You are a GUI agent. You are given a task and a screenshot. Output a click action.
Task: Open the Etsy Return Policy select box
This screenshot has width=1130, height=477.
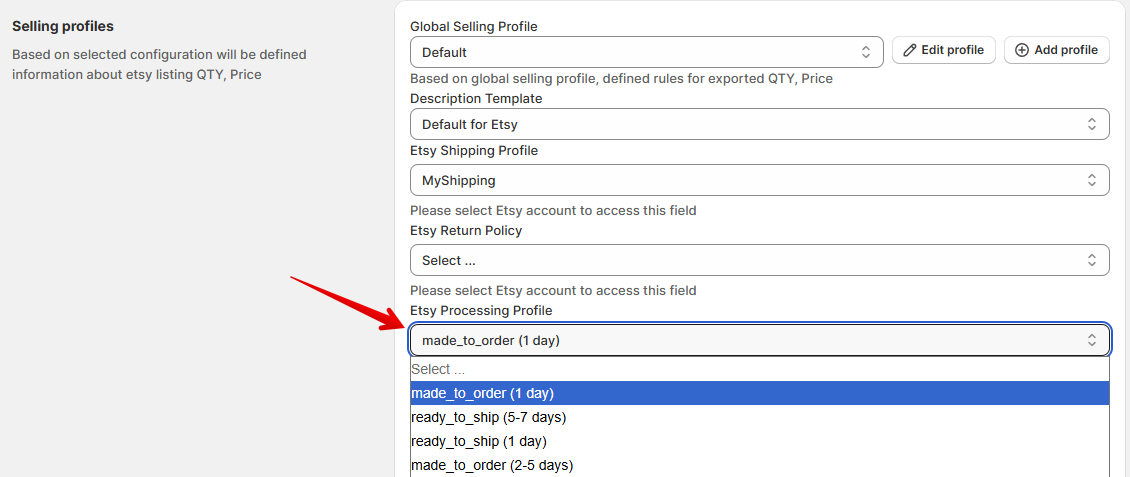[750, 260]
